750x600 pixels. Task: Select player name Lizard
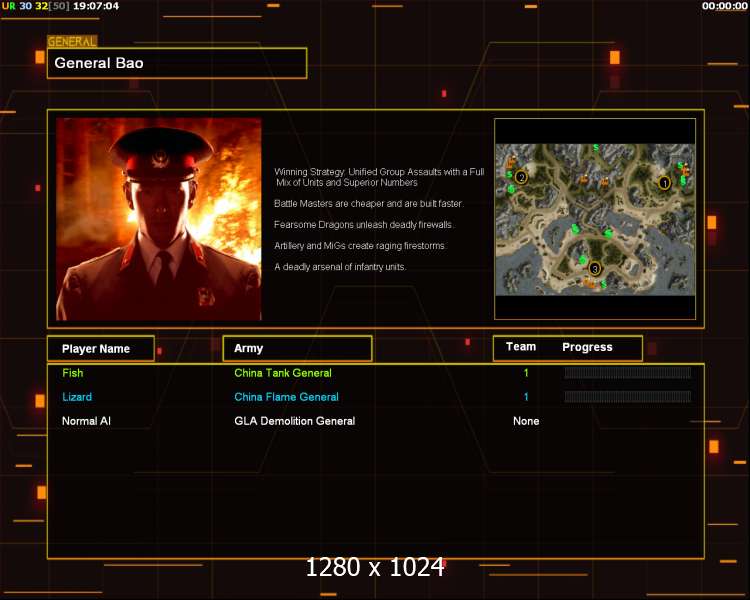[77, 397]
